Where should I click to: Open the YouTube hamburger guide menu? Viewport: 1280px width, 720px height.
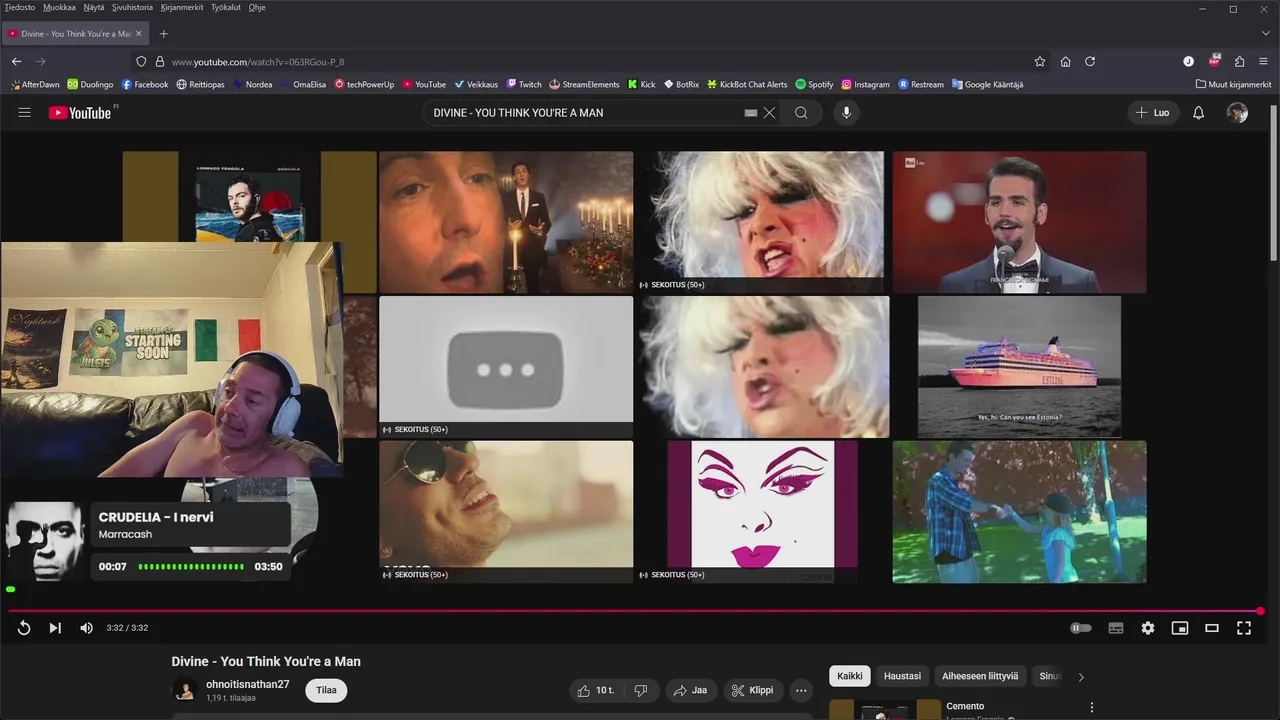24,113
